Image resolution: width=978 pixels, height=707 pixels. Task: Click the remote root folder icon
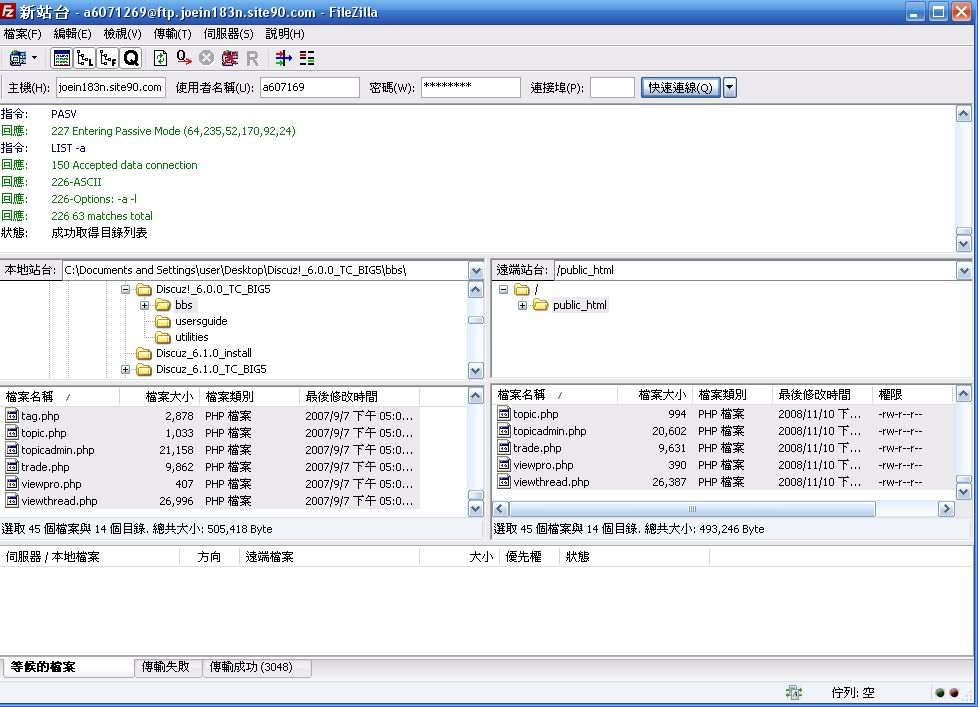(522, 289)
